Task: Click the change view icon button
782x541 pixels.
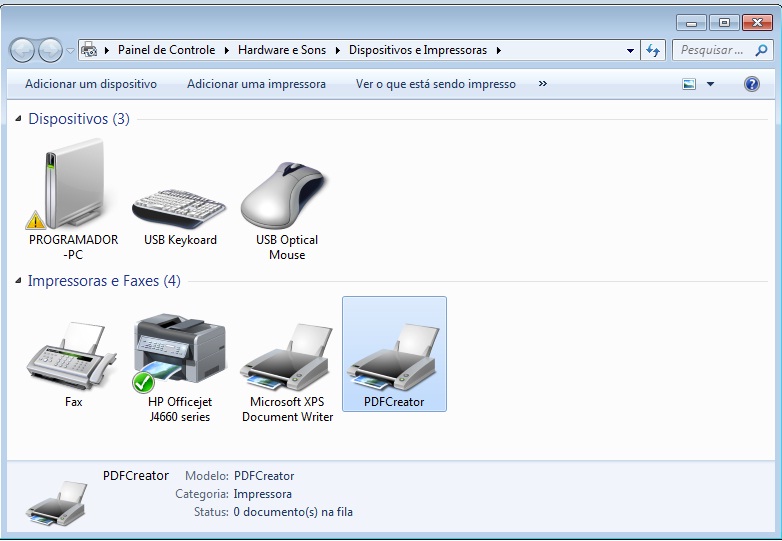Action: click(x=689, y=84)
